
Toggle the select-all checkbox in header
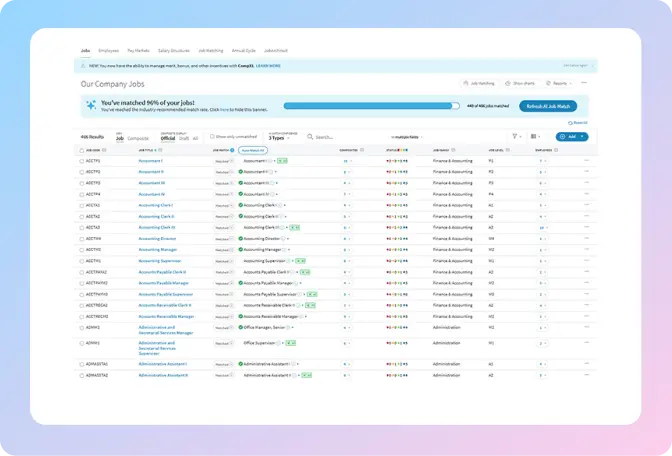[x=82, y=150]
